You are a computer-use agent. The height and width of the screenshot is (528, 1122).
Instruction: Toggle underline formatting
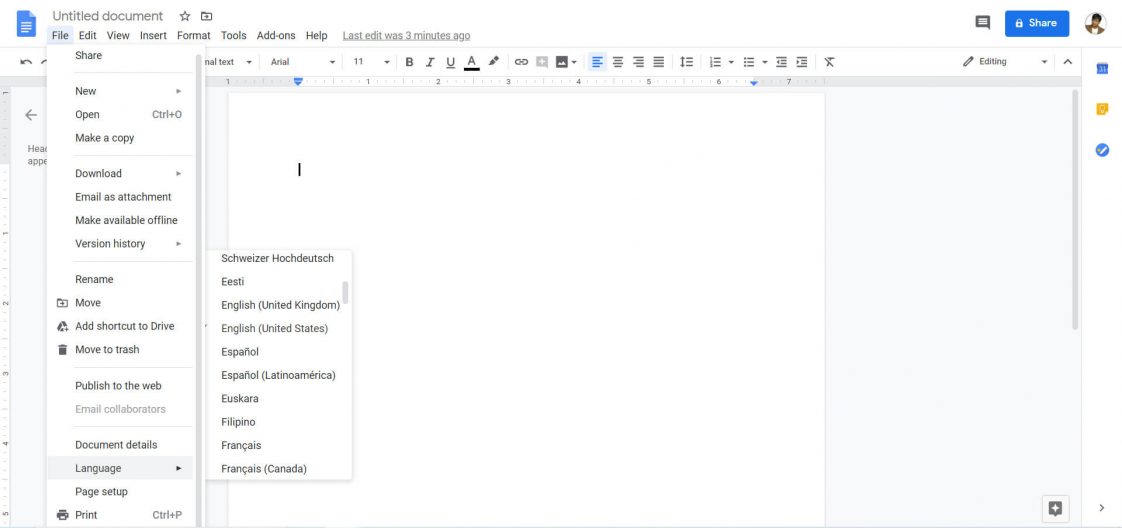click(x=450, y=62)
